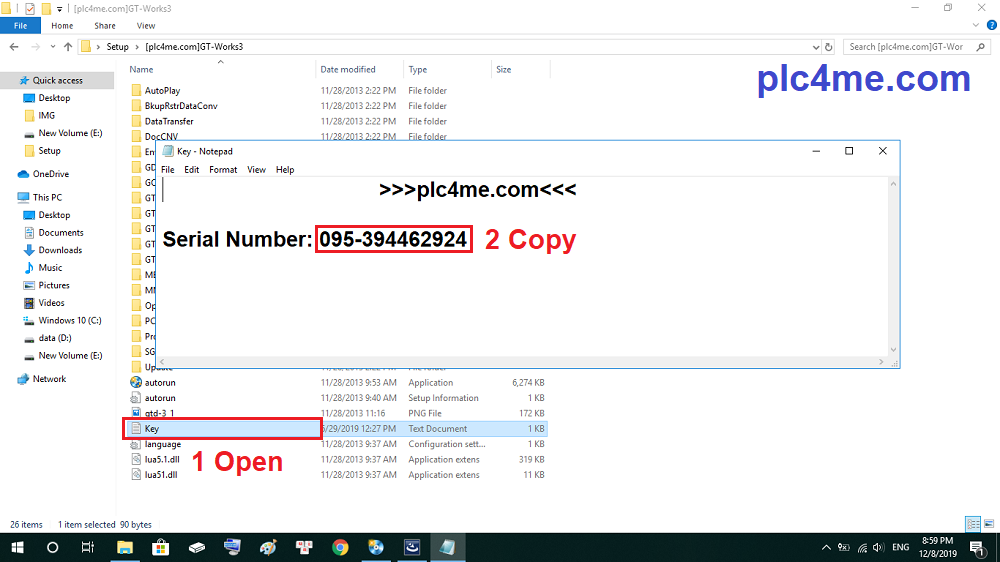Open Notepad View menu
The width and height of the screenshot is (1000, 562).
(256, 170)
